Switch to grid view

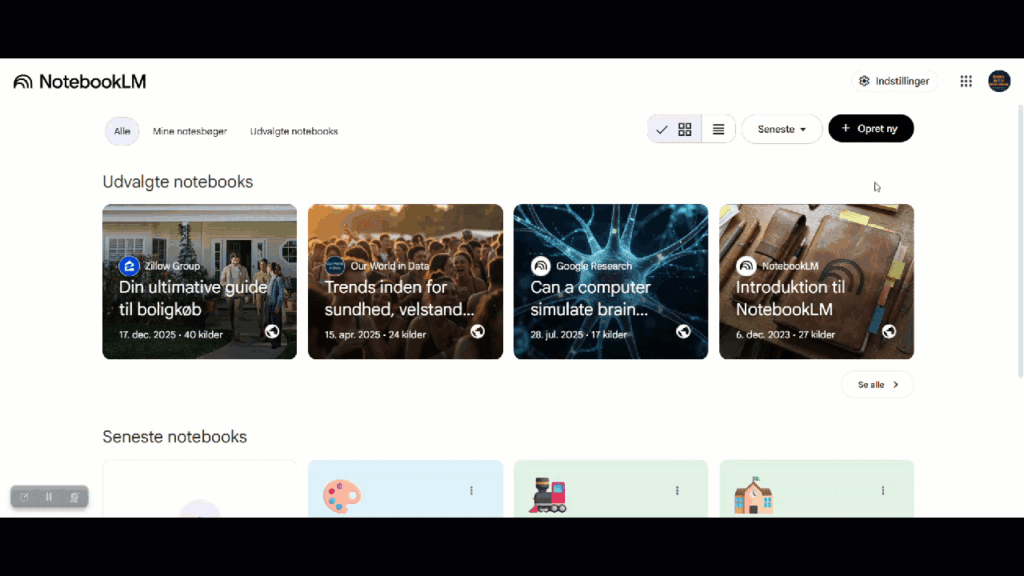685,130
